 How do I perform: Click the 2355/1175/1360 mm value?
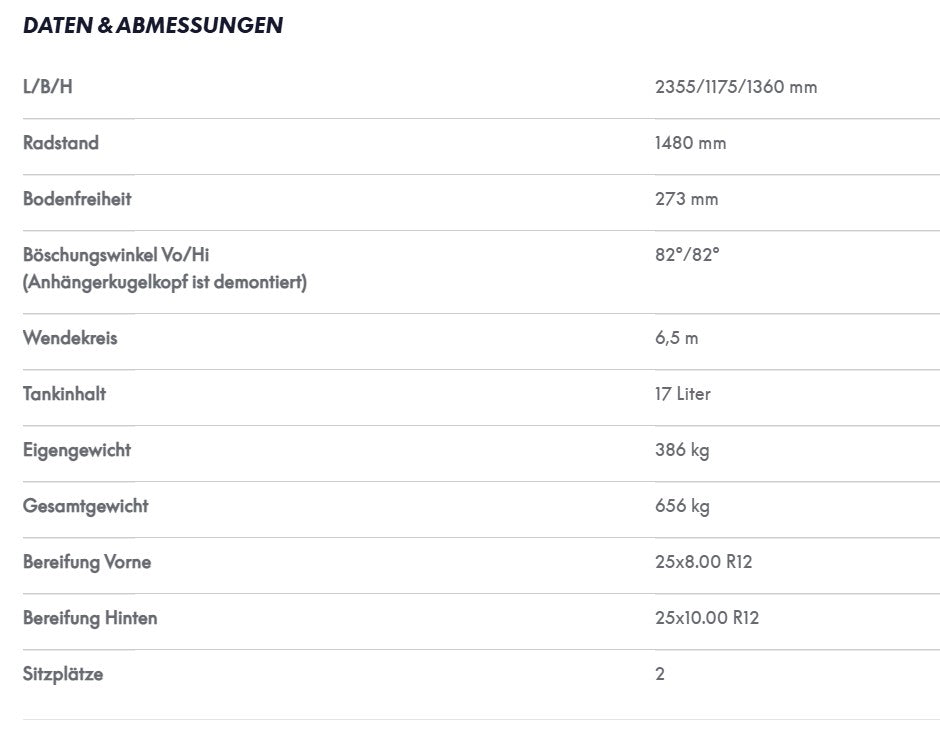pos(736,87)
